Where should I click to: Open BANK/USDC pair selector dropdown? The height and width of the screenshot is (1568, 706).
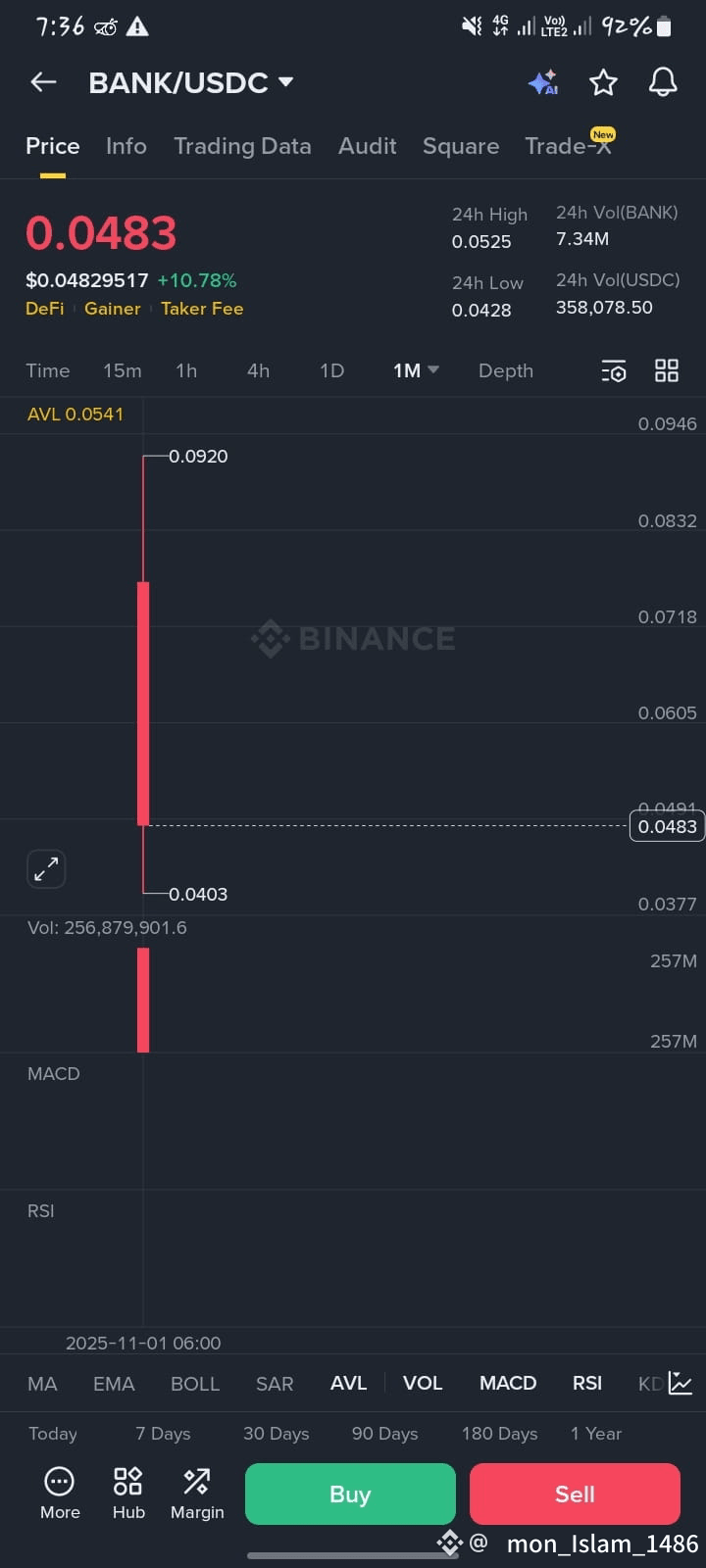tap(191, 82)
